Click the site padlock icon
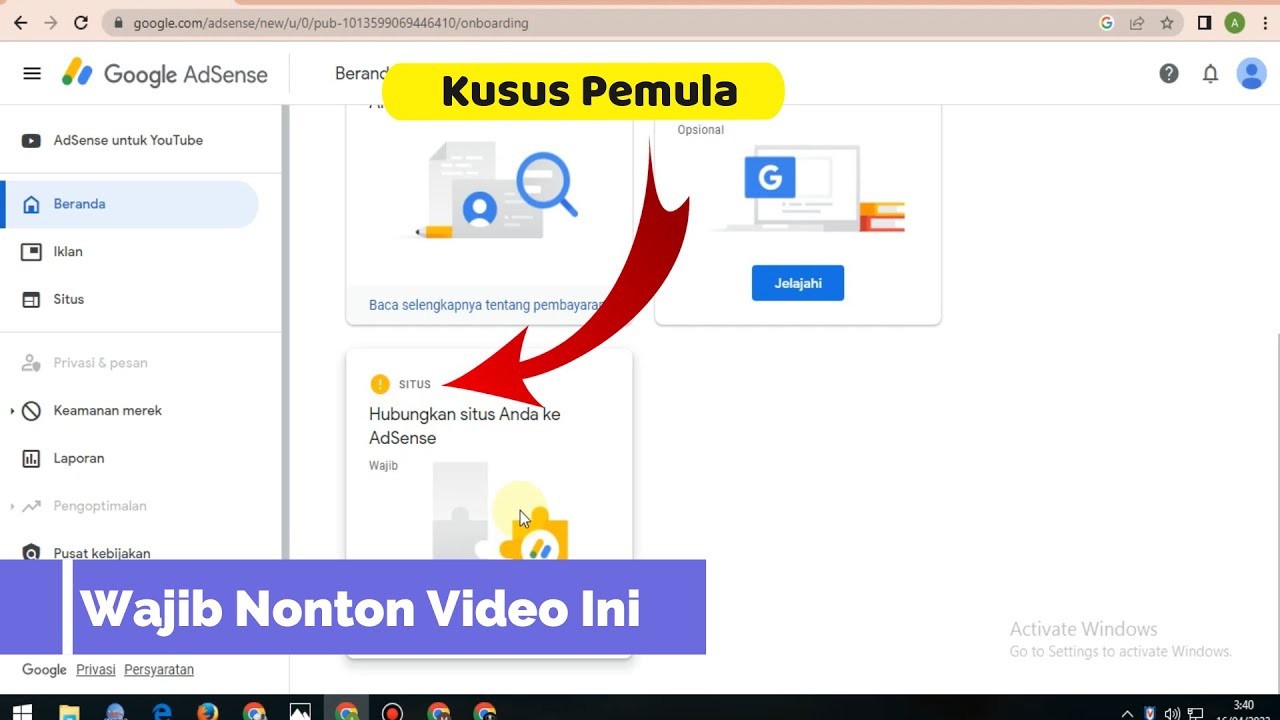Image resolution: width=1280 pixels, height=720 pixels. 119,22
